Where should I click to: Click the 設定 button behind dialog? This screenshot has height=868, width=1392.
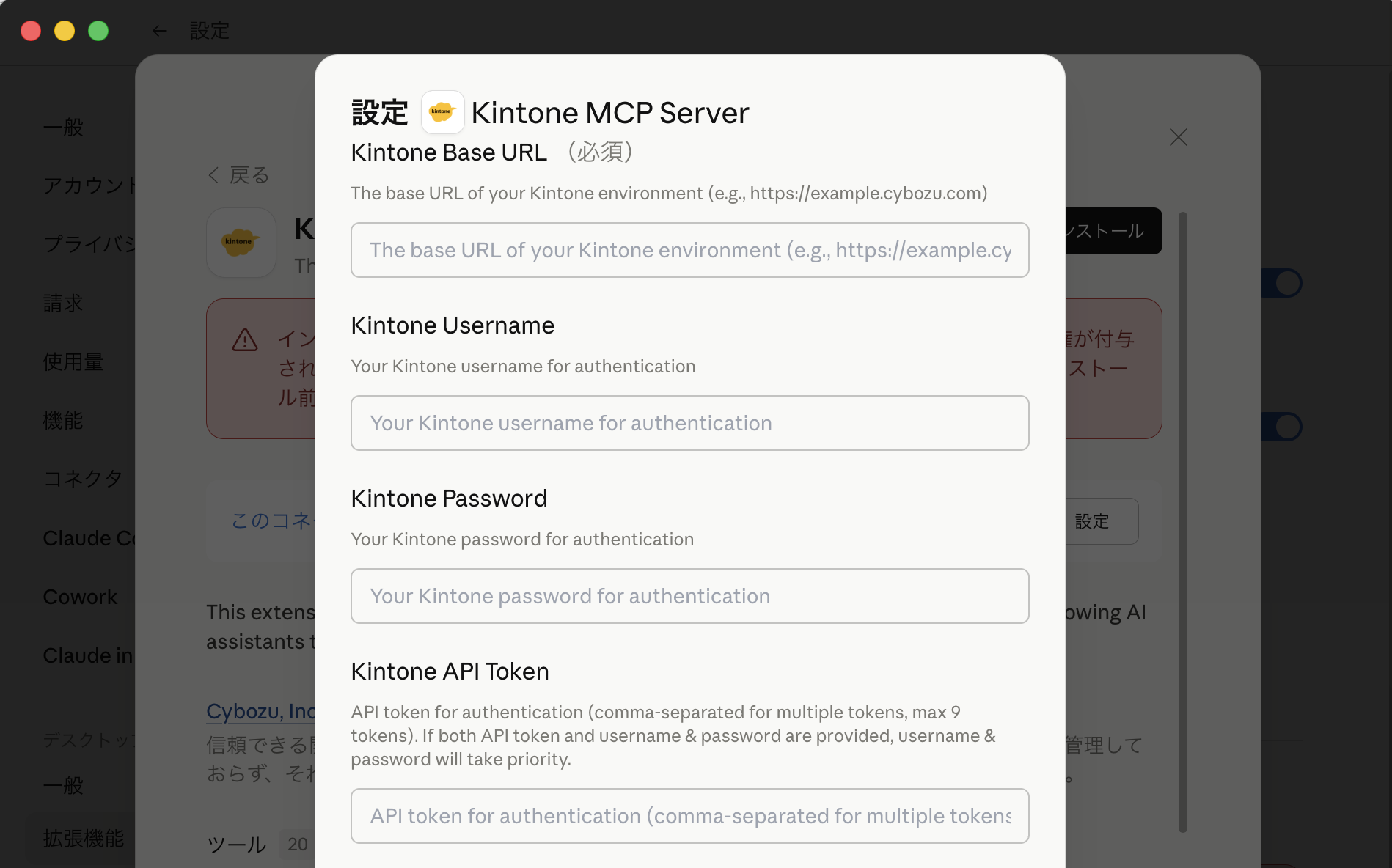pyautogui.click(x=1102, y=521)
